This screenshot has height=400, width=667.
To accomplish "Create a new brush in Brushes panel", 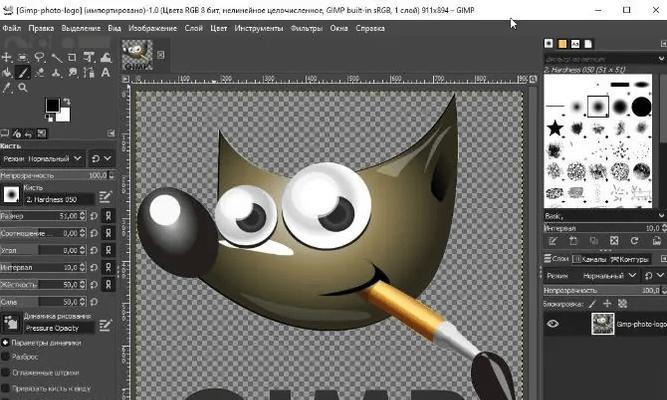I will pos(573,241).
